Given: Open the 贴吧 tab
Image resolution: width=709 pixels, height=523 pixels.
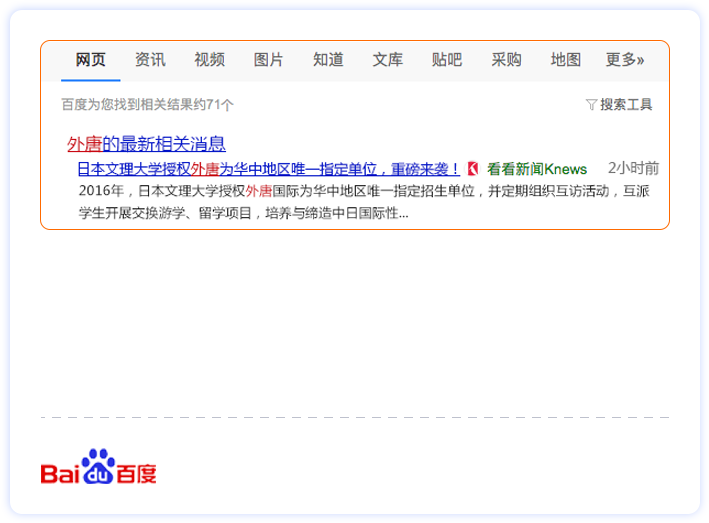Looking at the screenshot, I should click(x=447, y=60).
